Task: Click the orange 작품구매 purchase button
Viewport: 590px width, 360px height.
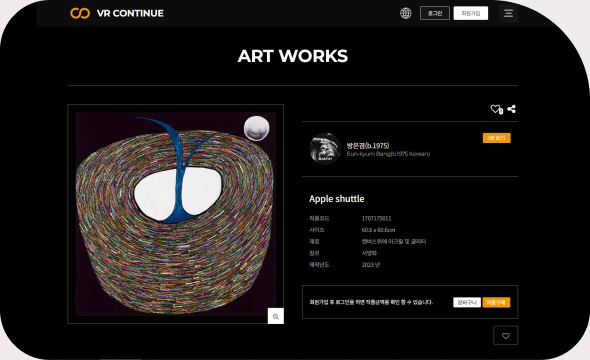Action: pos(496,302)
